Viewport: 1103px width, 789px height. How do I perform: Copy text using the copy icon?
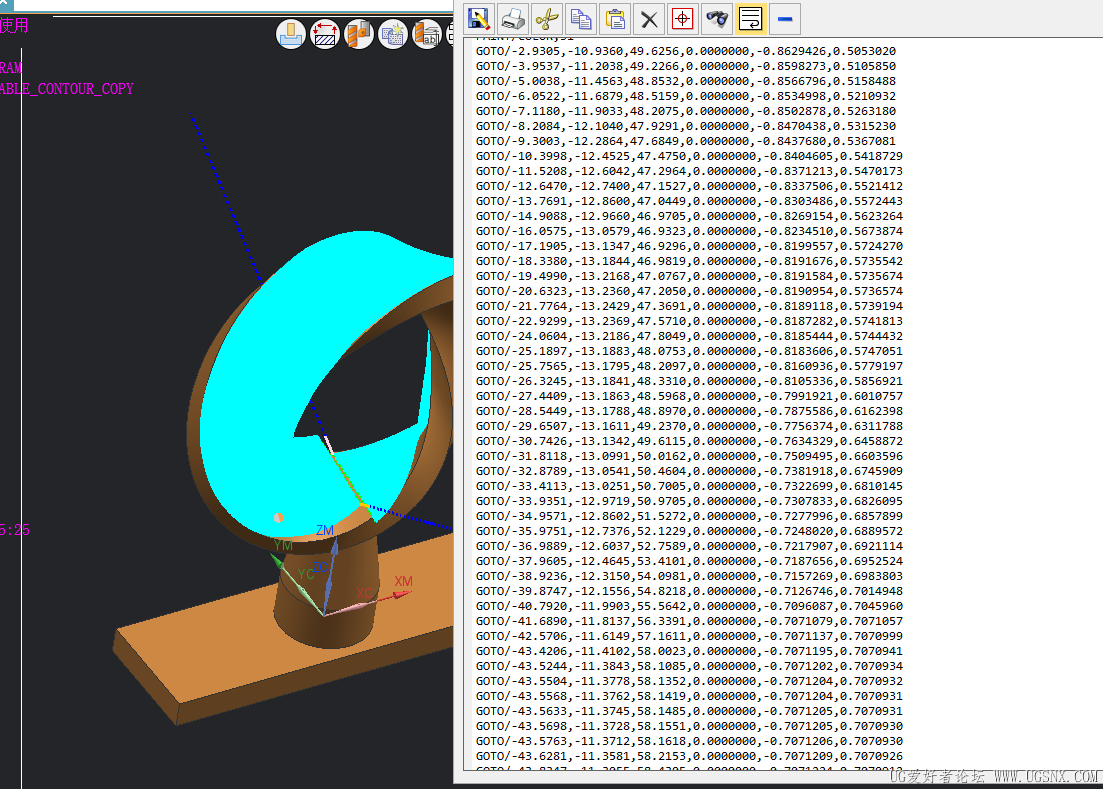pos(581,19)
